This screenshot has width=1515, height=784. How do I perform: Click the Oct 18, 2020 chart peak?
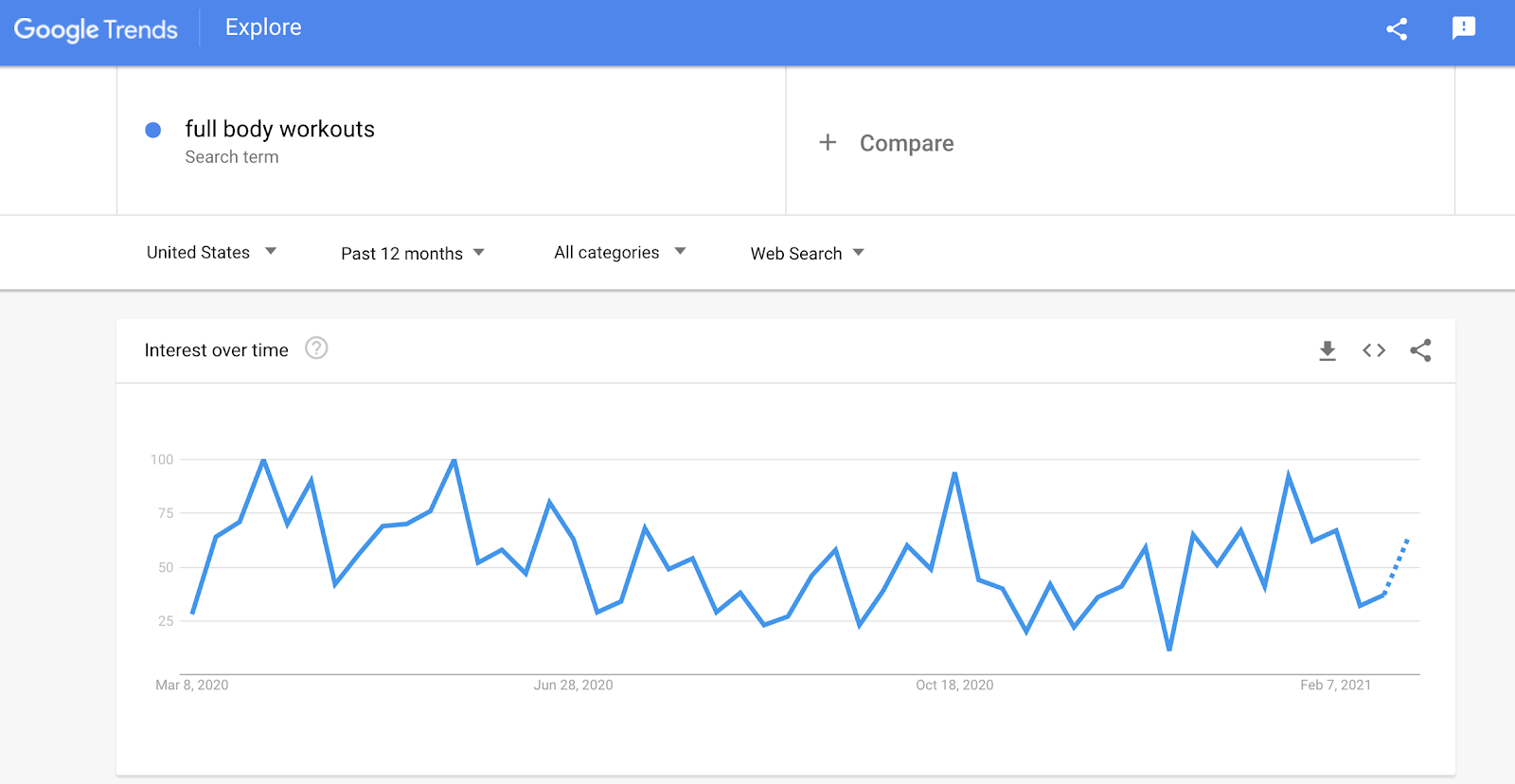point(954,472)
